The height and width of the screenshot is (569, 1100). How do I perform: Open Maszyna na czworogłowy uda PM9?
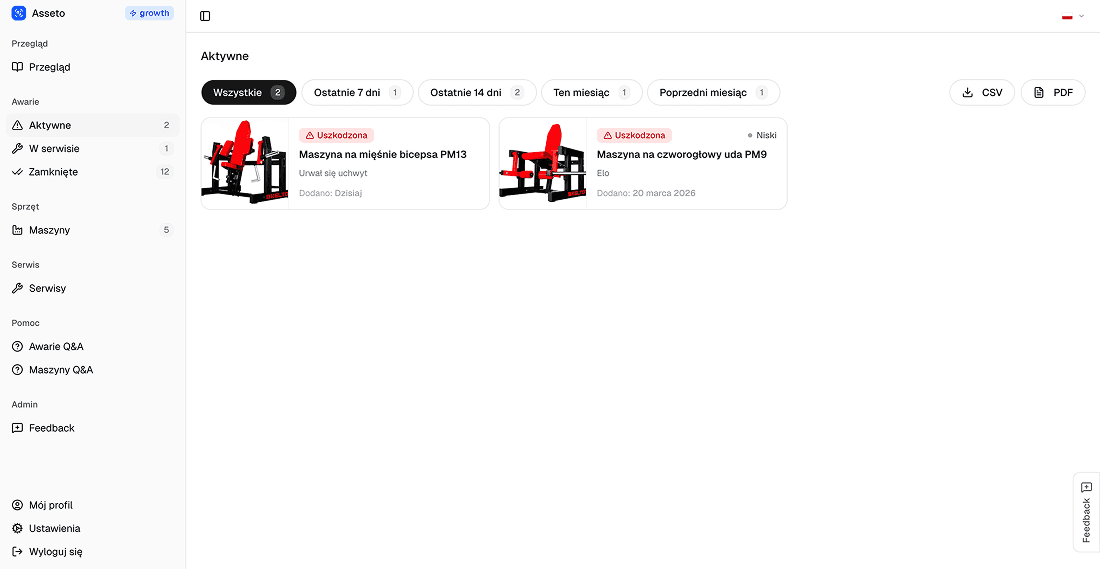(681, 155)
